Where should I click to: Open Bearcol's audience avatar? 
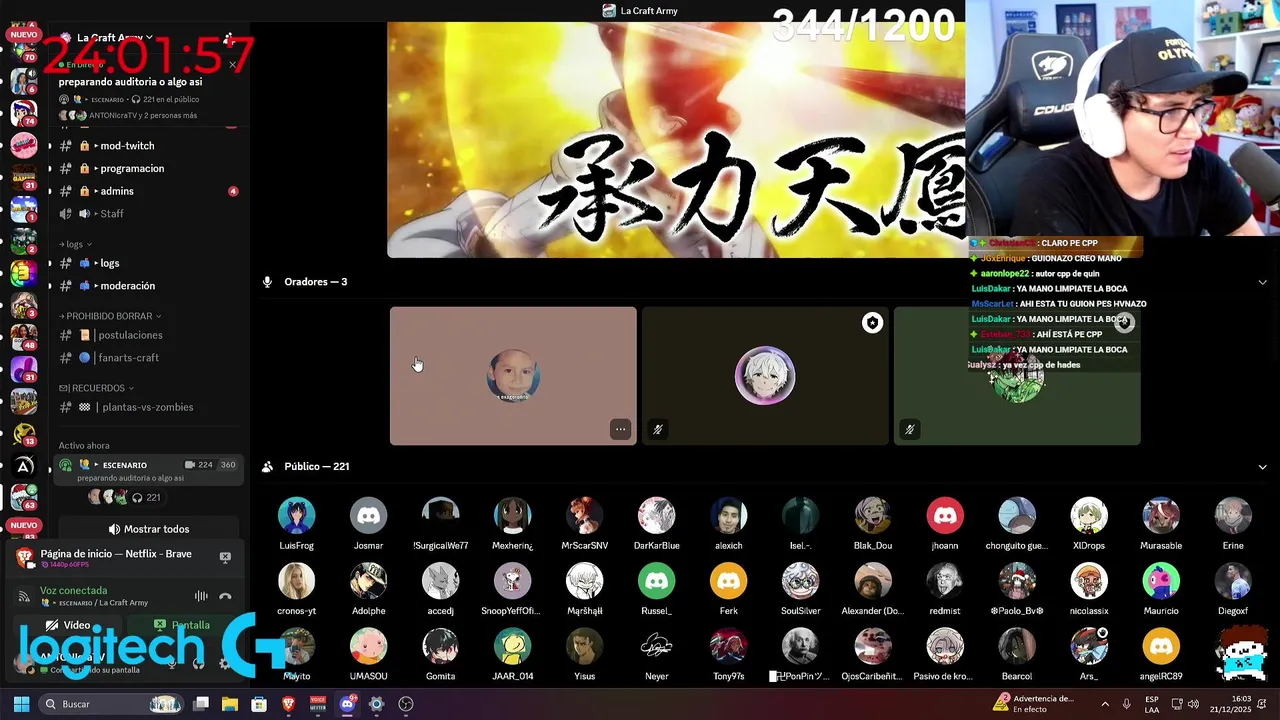[1017, 646]
